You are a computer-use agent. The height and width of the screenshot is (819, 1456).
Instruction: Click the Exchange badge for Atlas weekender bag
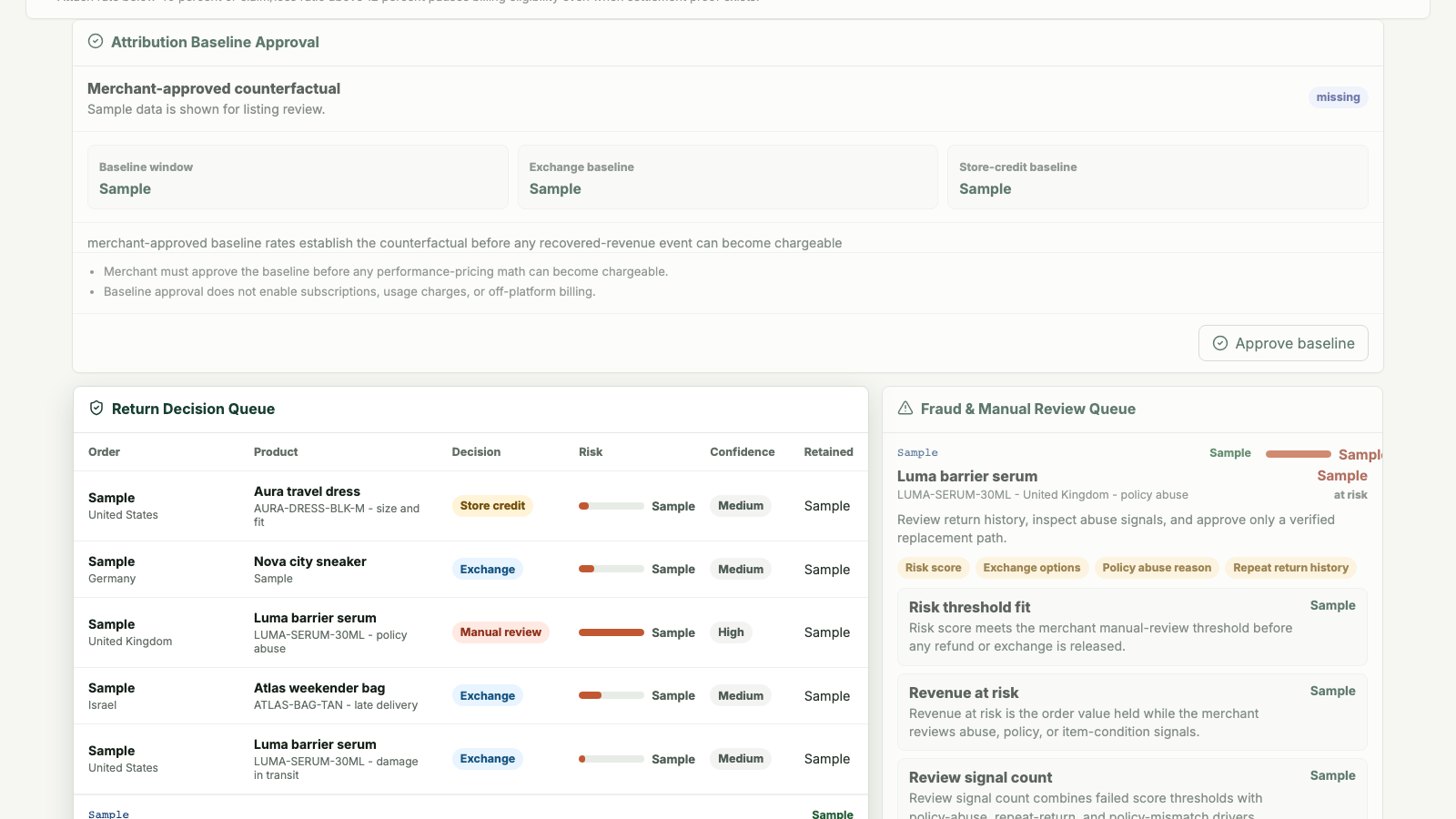click(x=488, y=696)
